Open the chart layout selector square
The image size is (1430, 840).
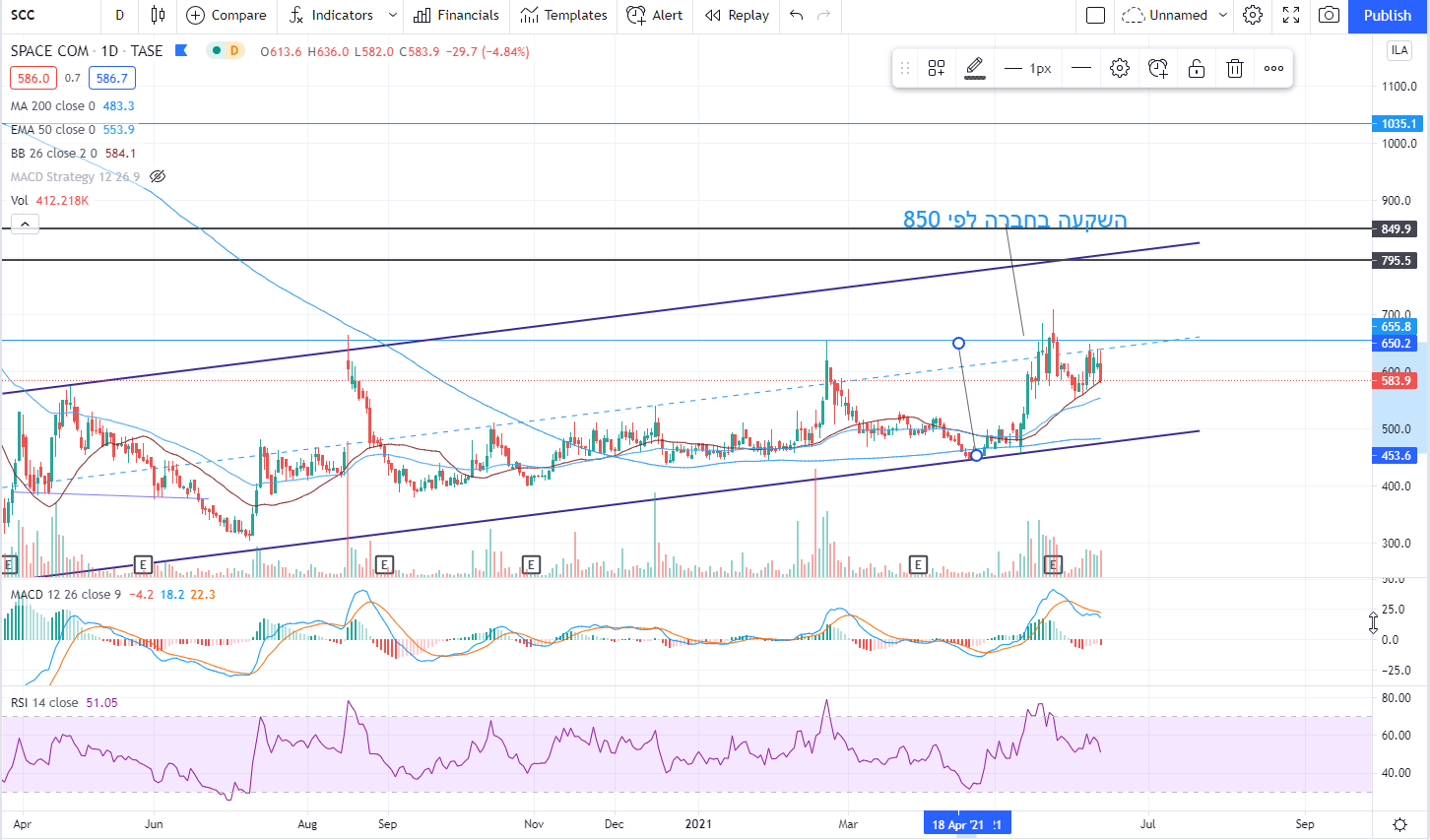(x=1095, y=15)
